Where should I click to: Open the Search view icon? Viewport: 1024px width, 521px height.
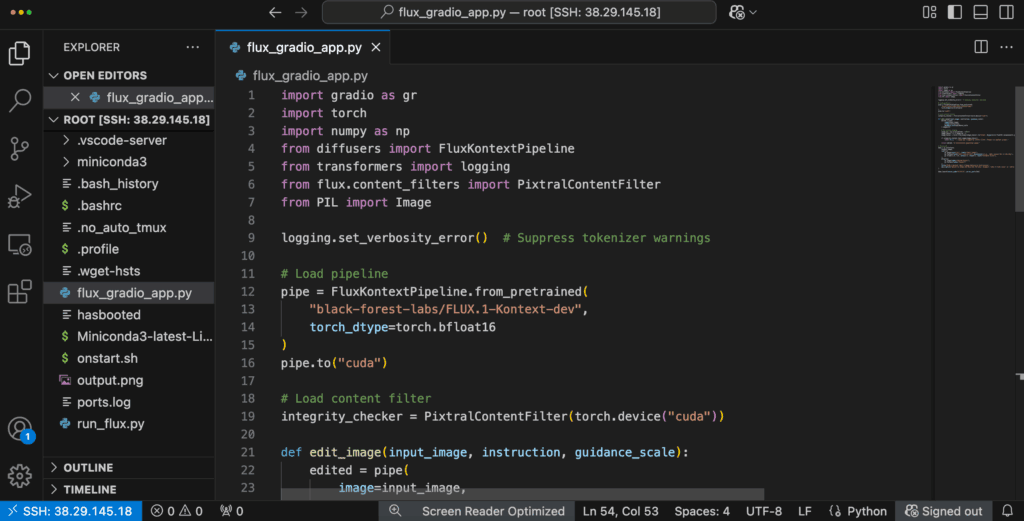(x=20, y=101)
